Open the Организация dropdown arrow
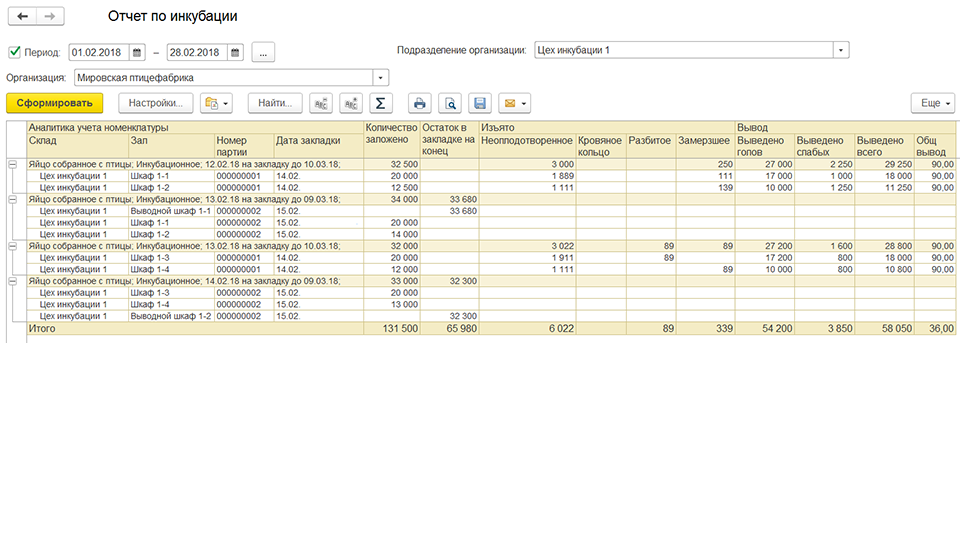960x560 pixels. coord(380,78)
